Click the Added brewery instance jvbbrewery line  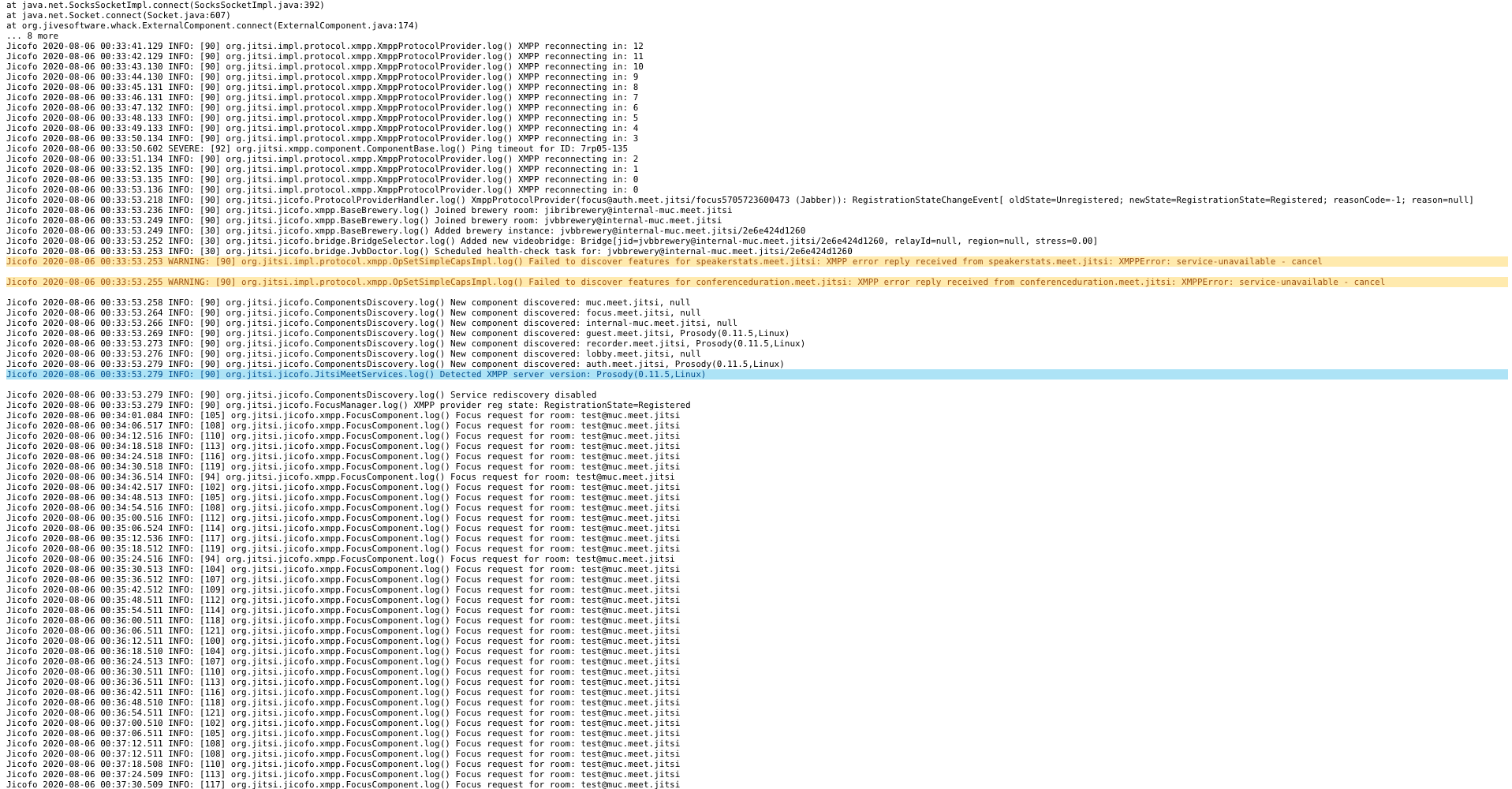355,230
